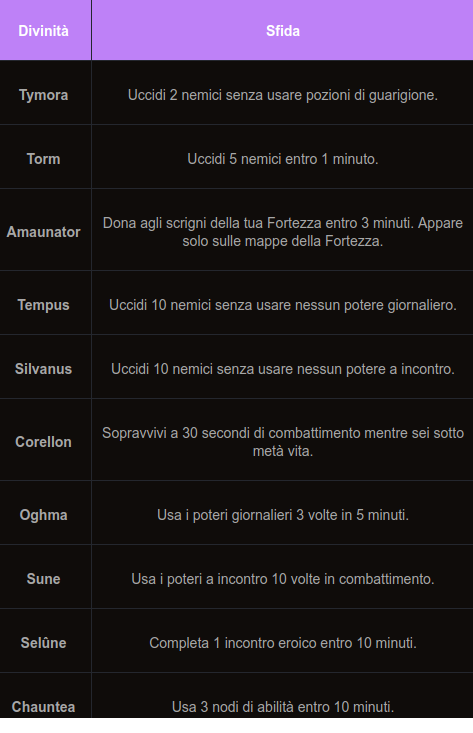Image resolution: width=473 pixels, height=733 pixels.
Task: Click the Uccidi 2 nemici challenge text
Action: [x=283, y=95]
